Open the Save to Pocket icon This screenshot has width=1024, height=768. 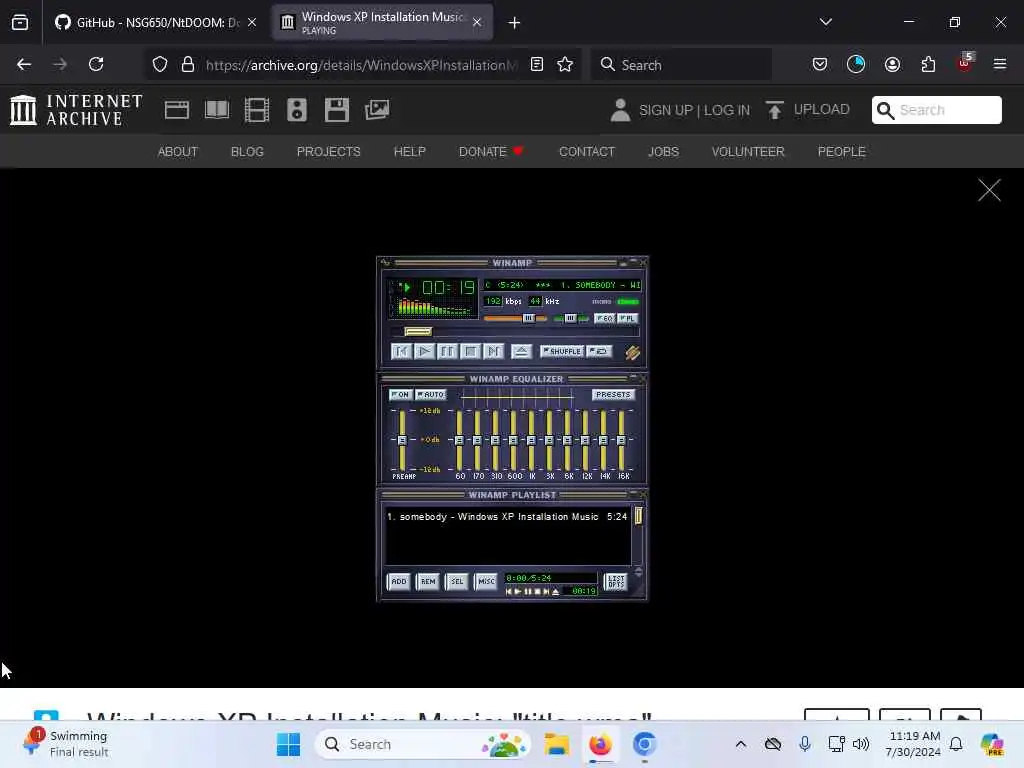820,64
